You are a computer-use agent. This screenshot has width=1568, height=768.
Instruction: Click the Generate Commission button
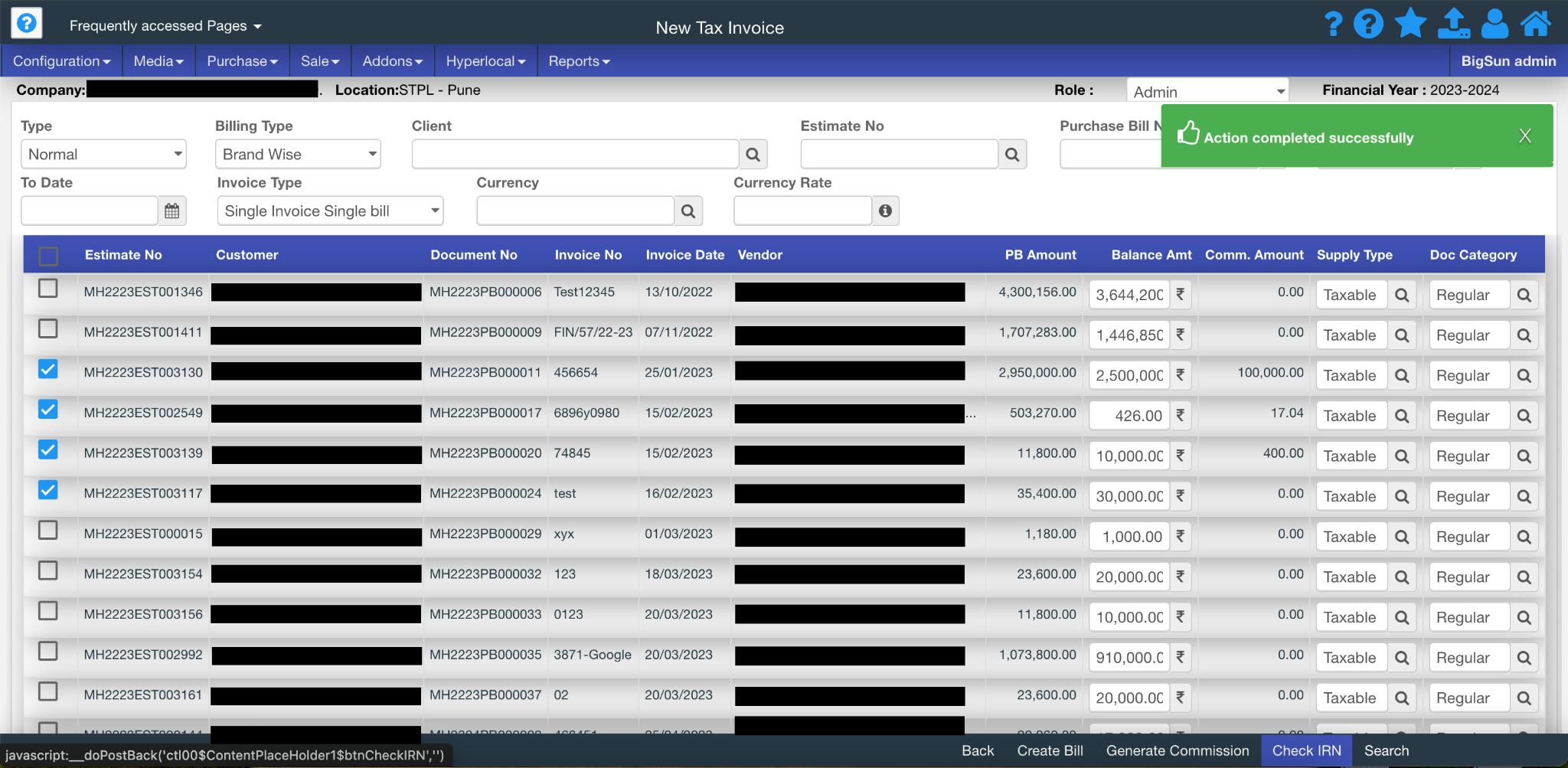point(1178,750)
